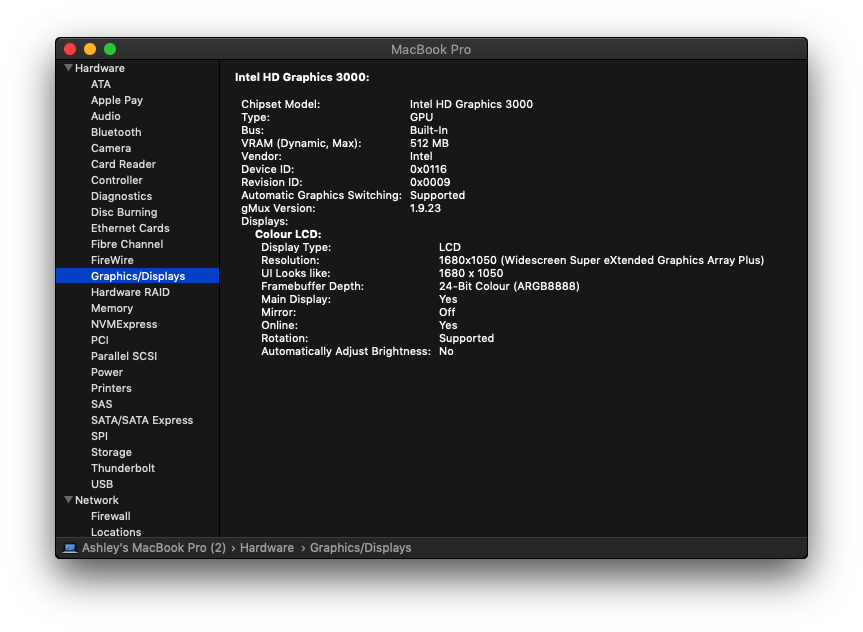Select the Hardware category label
Screen dimensions: 863x632
100,68
